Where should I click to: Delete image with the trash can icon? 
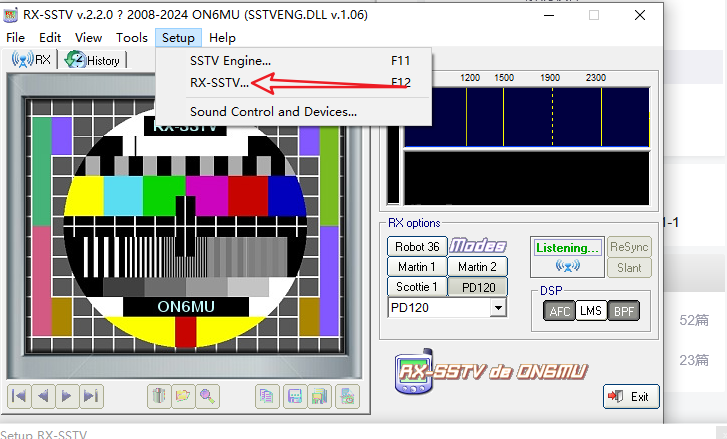159,396
